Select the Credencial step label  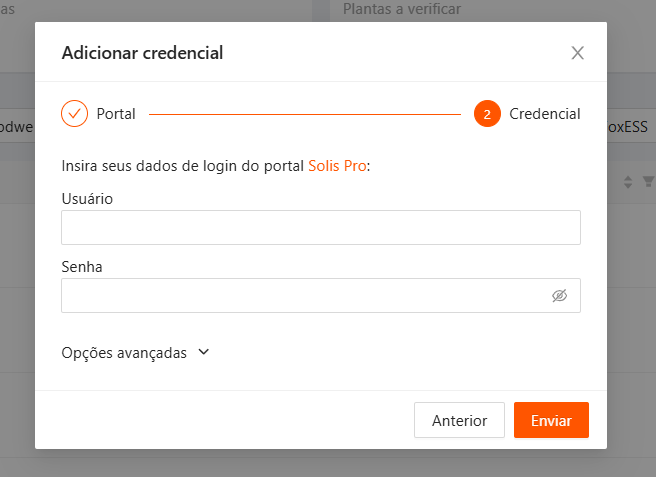(544, 114)
